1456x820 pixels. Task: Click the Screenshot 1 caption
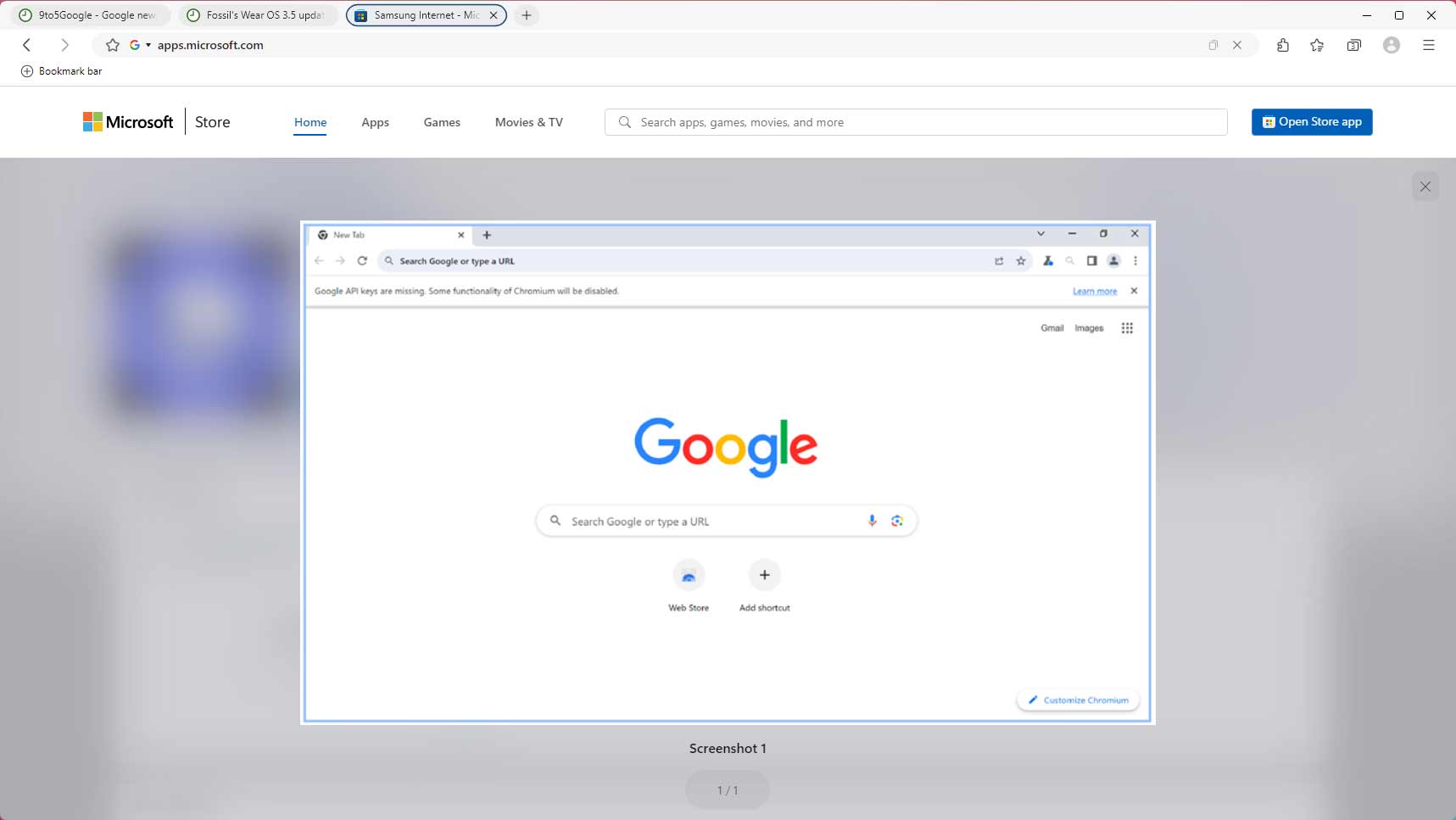(x=728, y=748)
